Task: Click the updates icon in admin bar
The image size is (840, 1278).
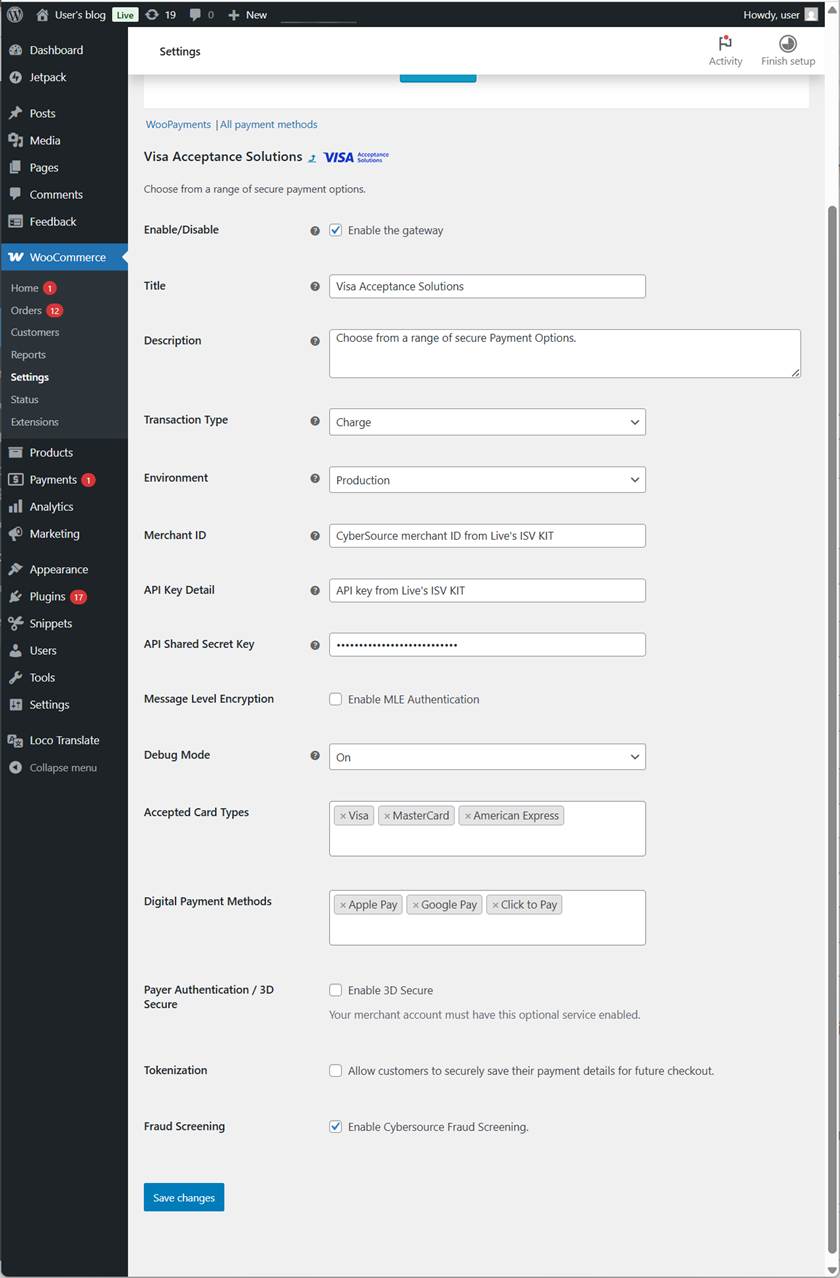Action: tap(152, 15)
